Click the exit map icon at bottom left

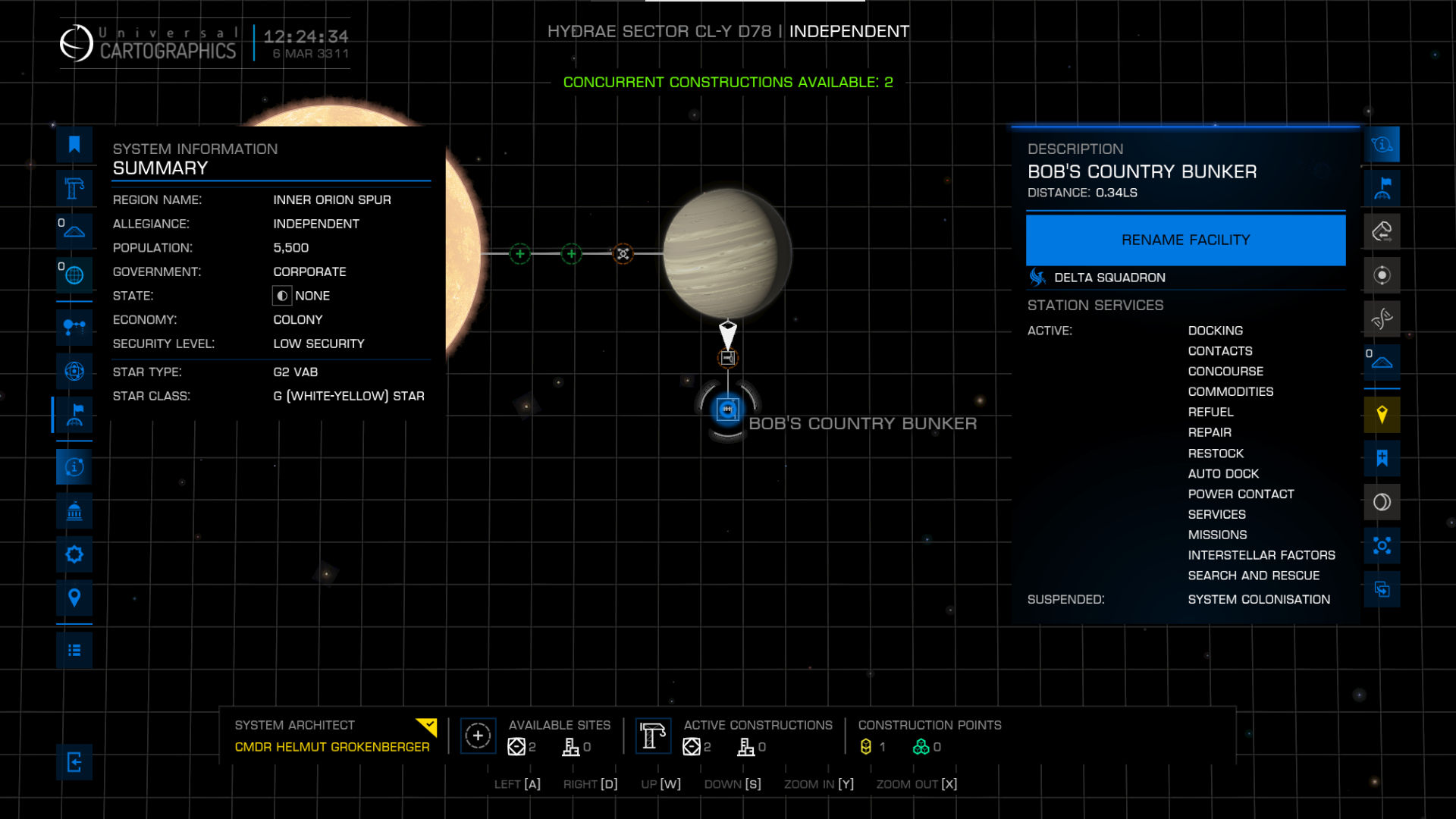74,762
